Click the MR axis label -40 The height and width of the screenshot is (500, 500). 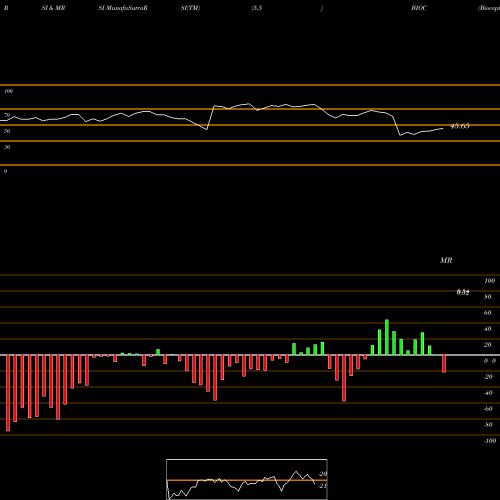[488, 393]
